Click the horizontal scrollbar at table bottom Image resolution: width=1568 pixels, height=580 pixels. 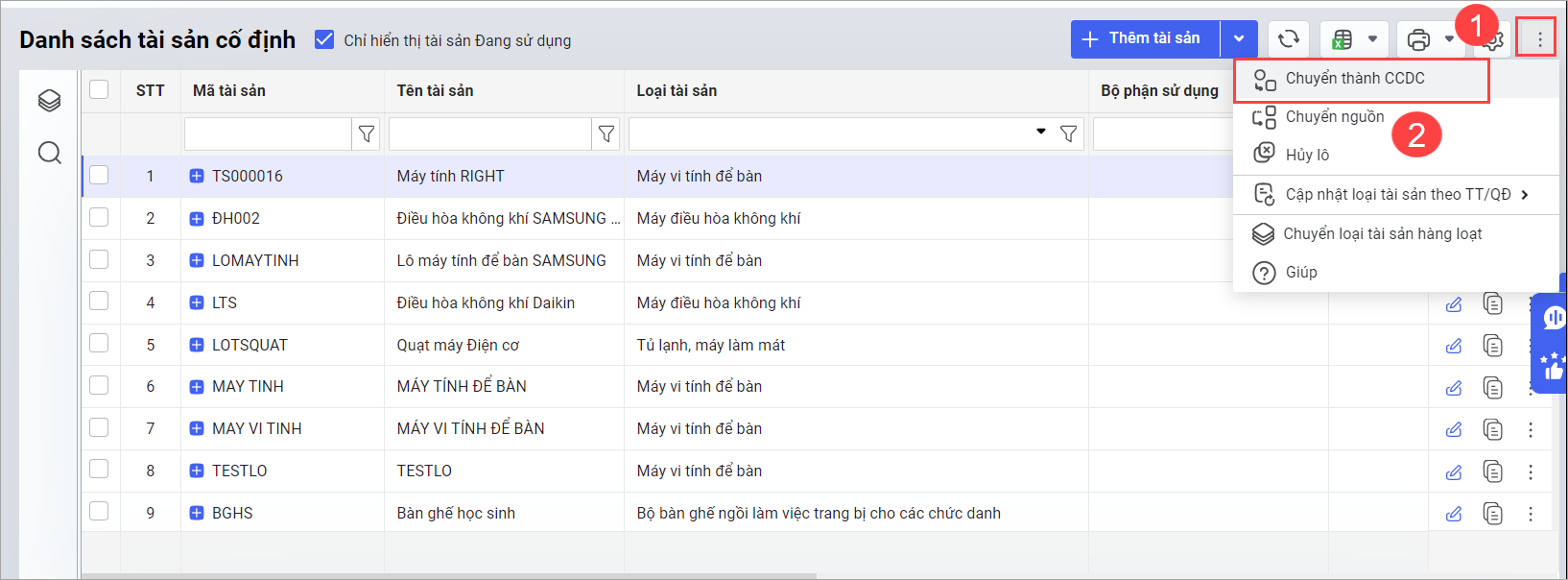(449, 576)
